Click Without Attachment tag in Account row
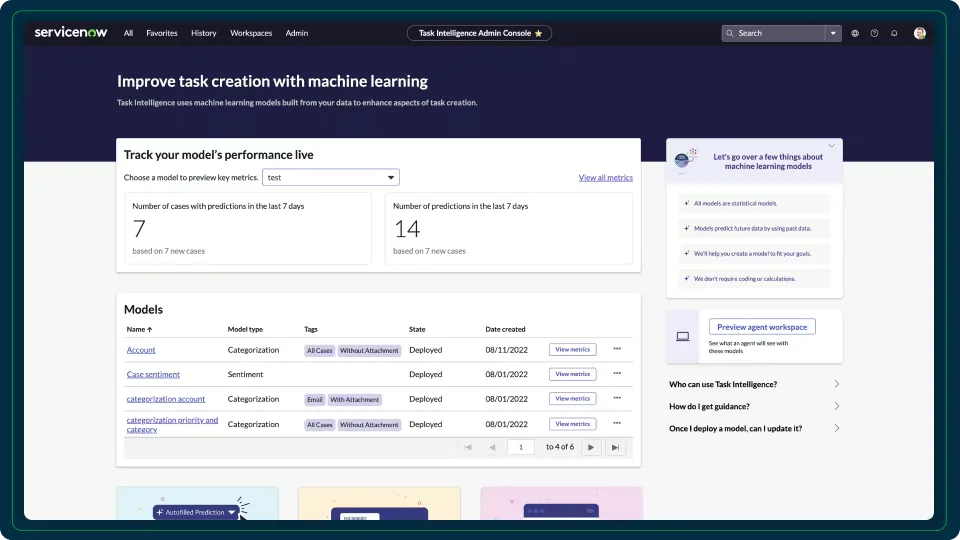The image size is (960, 540). [x=369, y=351]
